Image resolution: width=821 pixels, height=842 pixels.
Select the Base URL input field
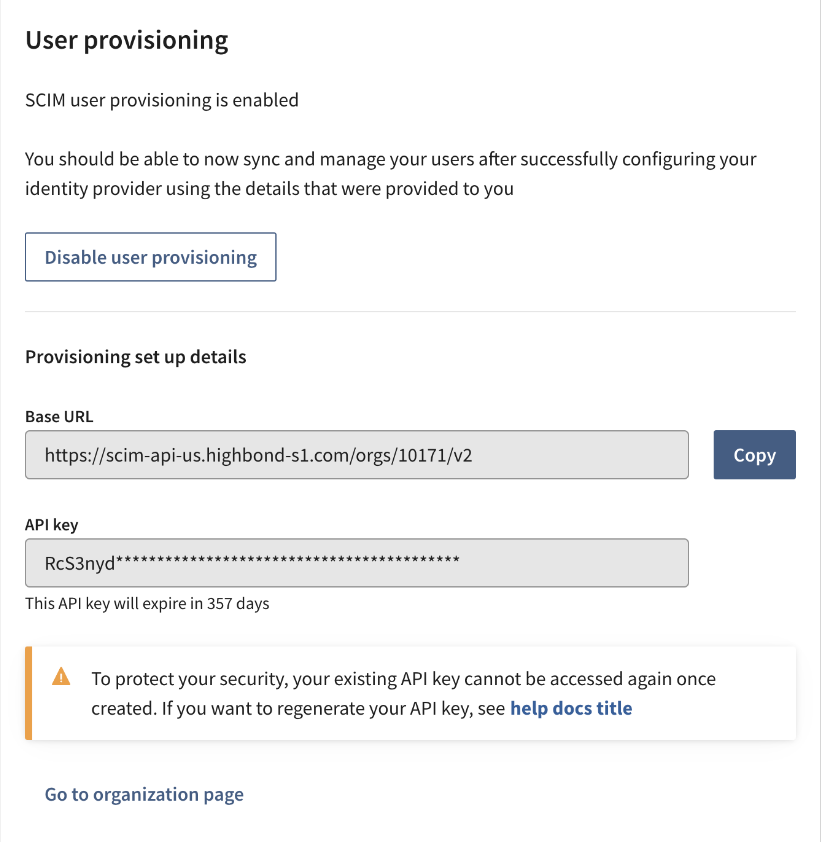[x=356, y=454]
